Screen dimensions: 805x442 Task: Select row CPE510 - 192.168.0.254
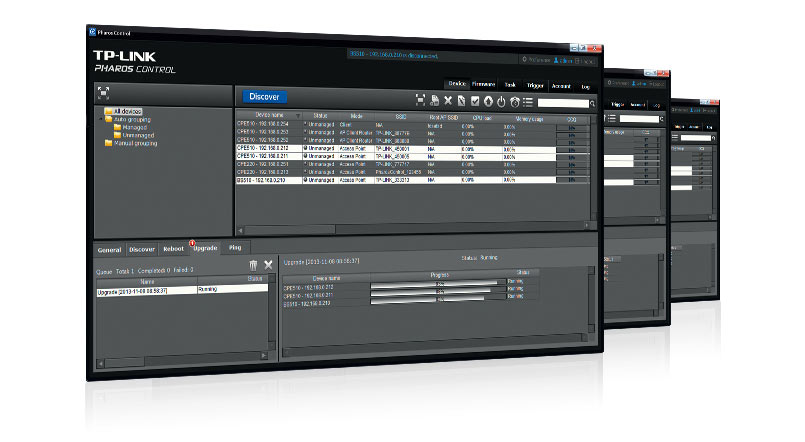click(412, 125)
